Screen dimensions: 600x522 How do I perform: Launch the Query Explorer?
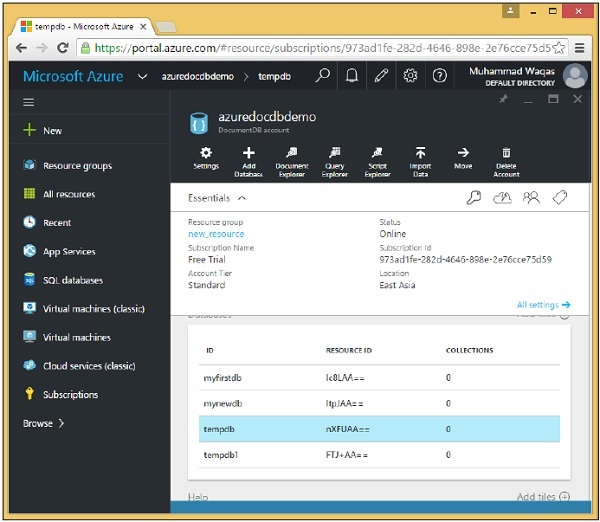pos(334,159)
